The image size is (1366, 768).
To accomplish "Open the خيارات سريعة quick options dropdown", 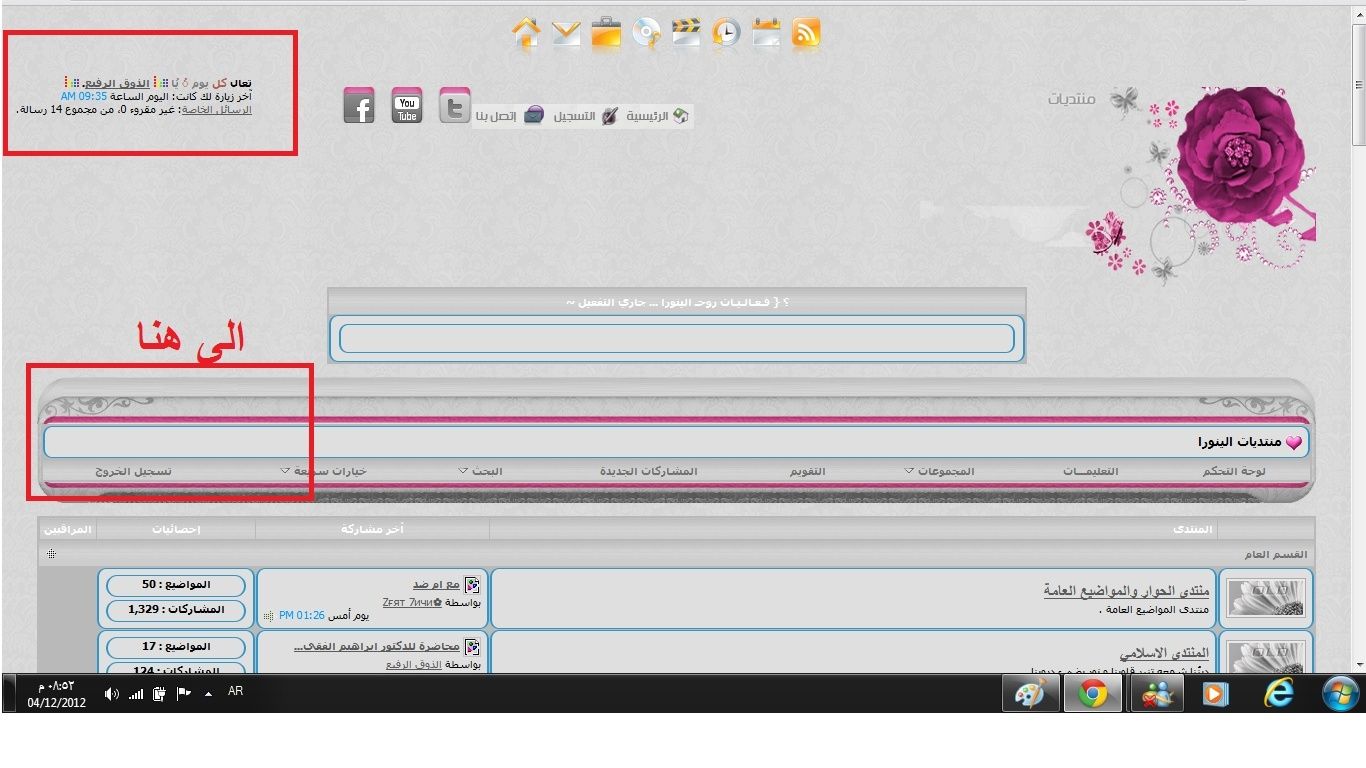I will point(324,471).
